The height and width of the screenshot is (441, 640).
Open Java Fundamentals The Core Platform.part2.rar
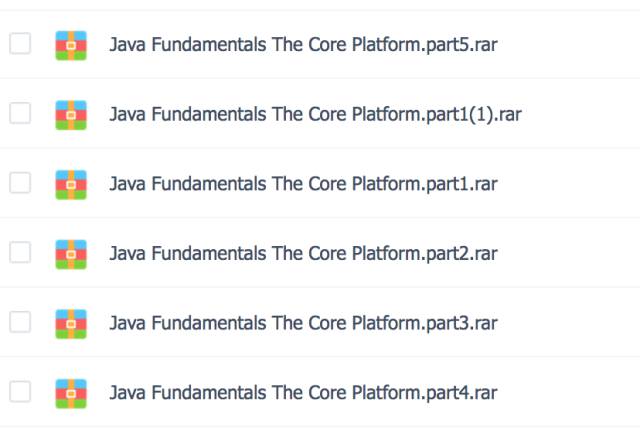(x=303, y=254)
